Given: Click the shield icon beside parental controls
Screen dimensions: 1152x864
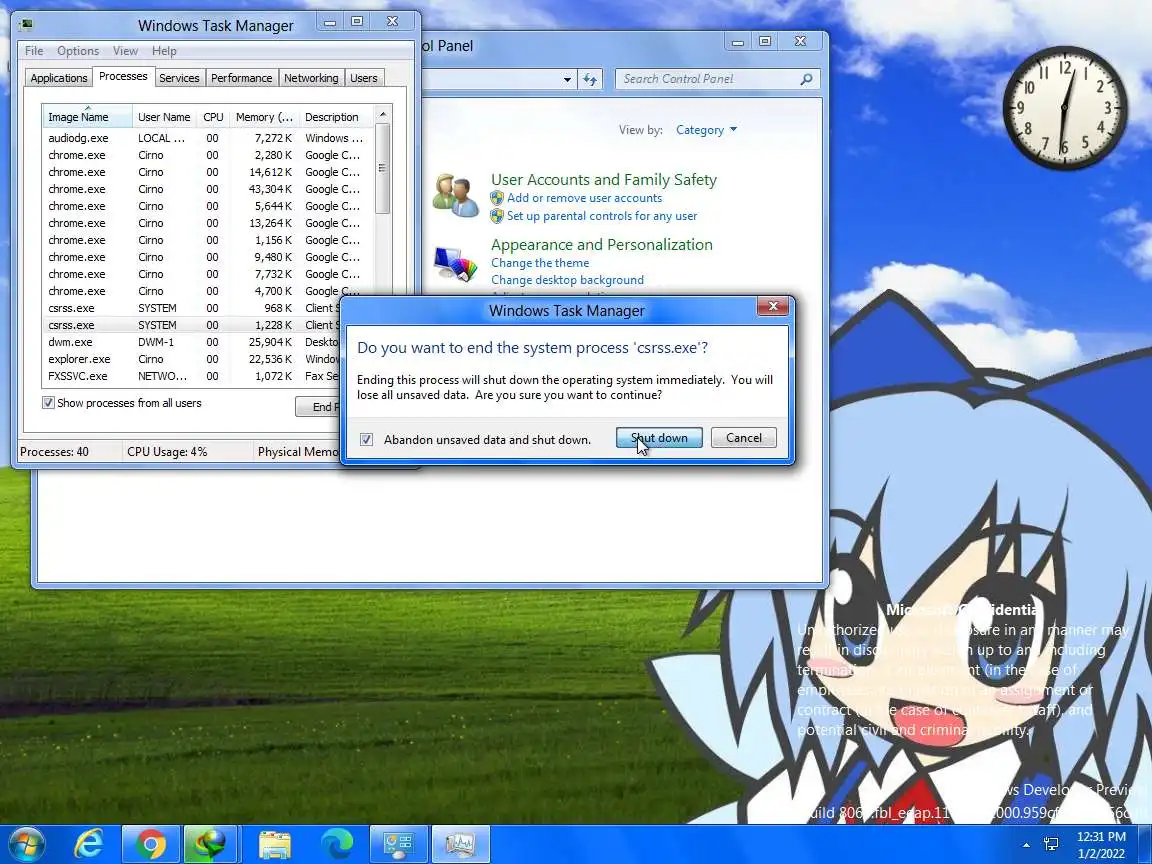Looking at the screenshot, I should (x=497, y=216).
